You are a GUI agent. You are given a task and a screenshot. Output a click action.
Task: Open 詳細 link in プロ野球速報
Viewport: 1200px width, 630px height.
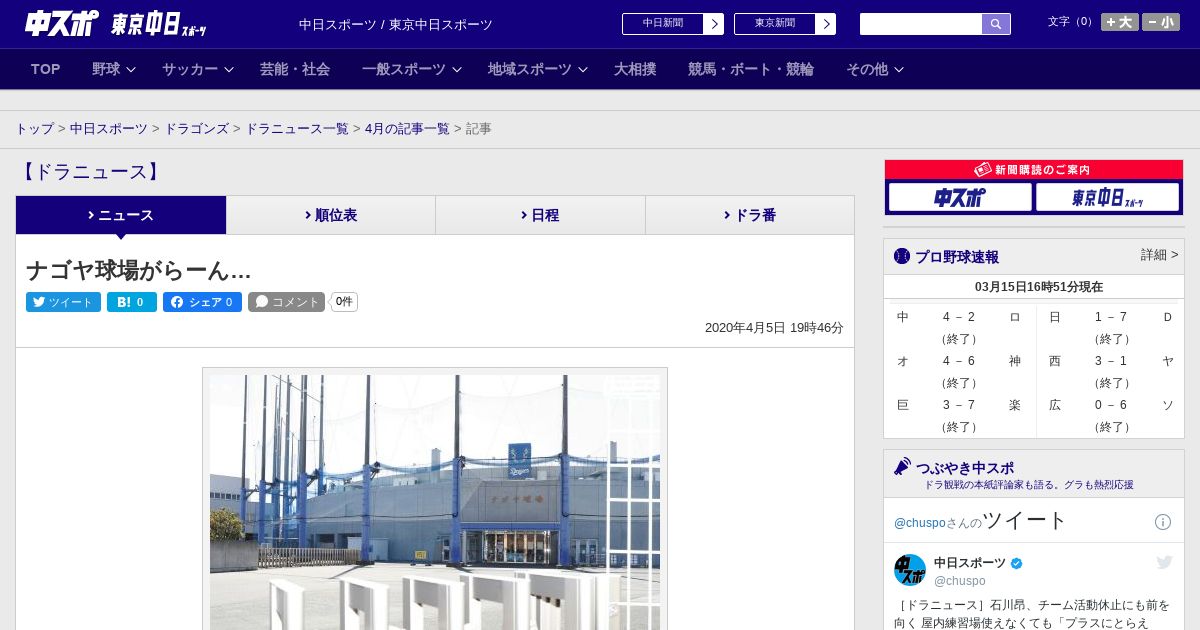point(1159,255)
